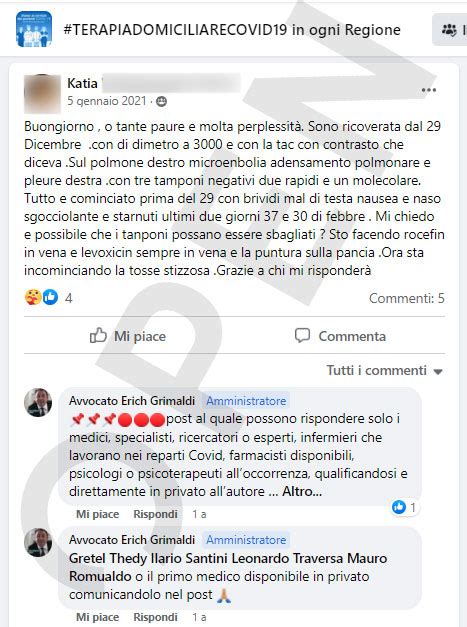
Task: Expand first comment with Altro link
Action: (302, 491)
